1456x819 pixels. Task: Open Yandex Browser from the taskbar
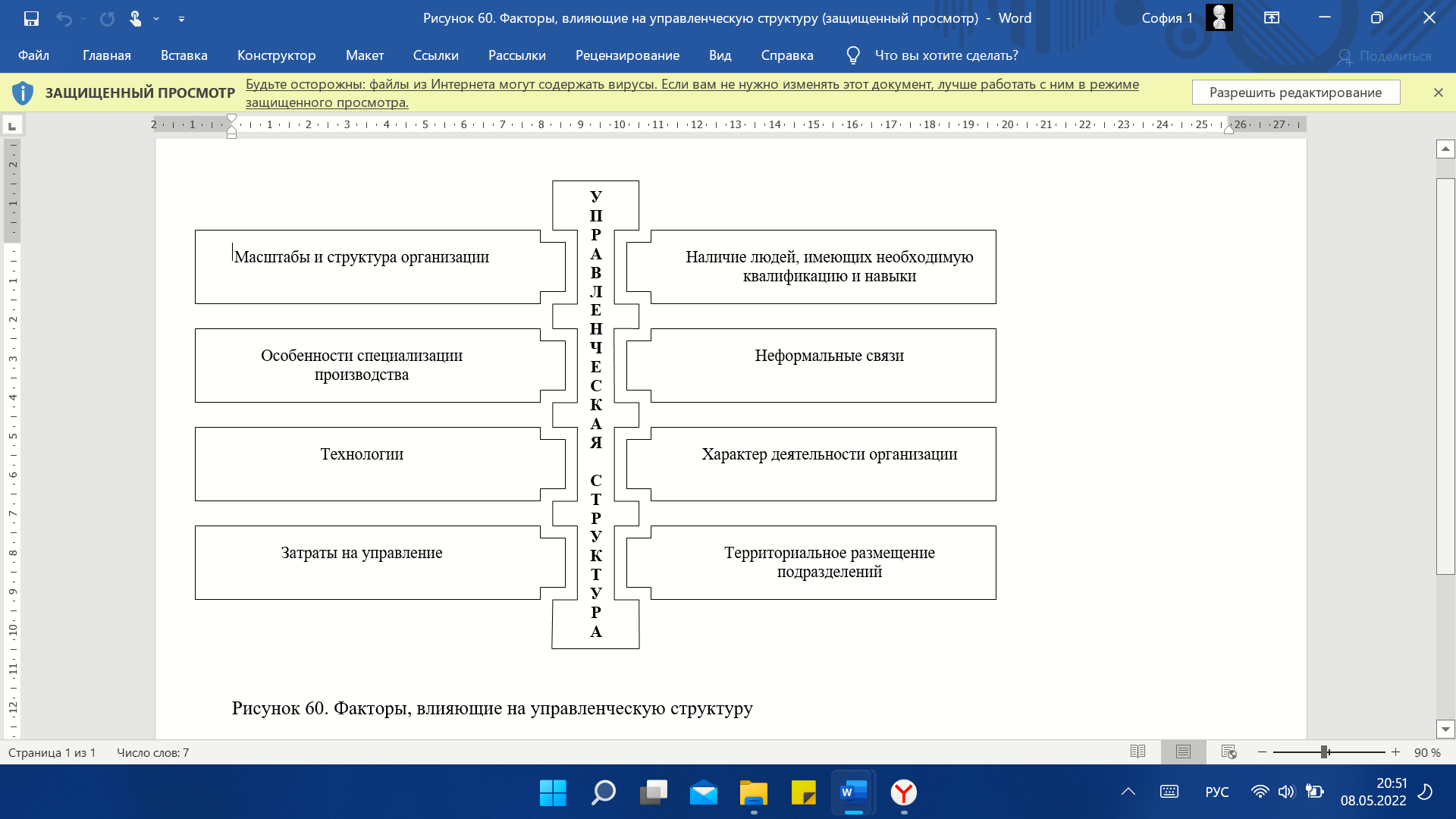point(903,792)
